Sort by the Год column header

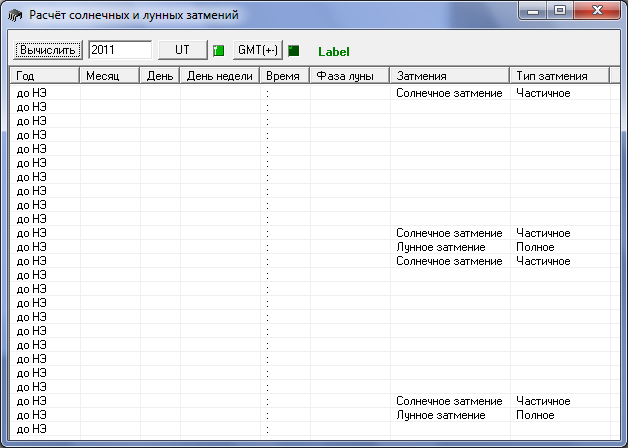coord(44,76)
